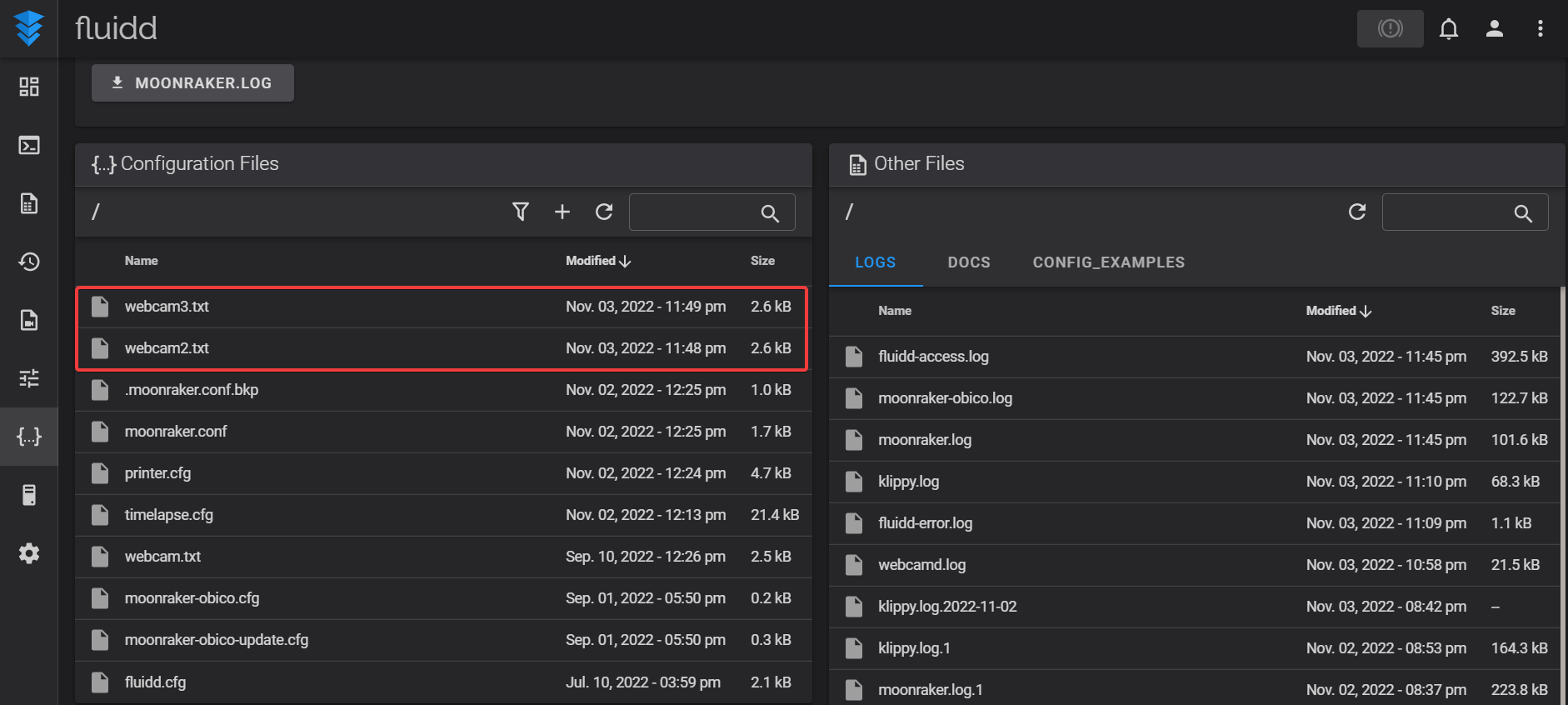
Task: Click file icon next to klippy.log
Action: [x=854, y=482]
